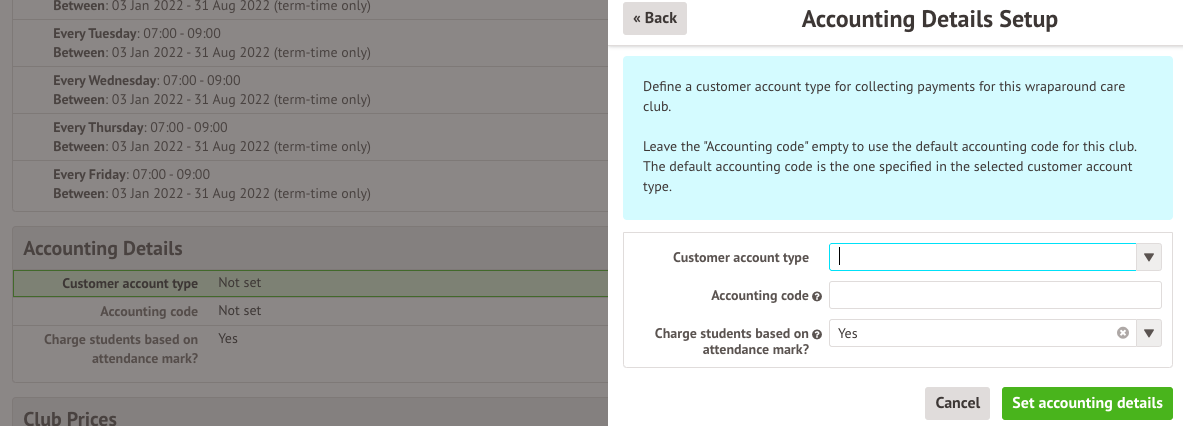1183x426 pixels.
Task: Select highlighted Customer account type 'Not set' row
Action: (x=310, y=284)
